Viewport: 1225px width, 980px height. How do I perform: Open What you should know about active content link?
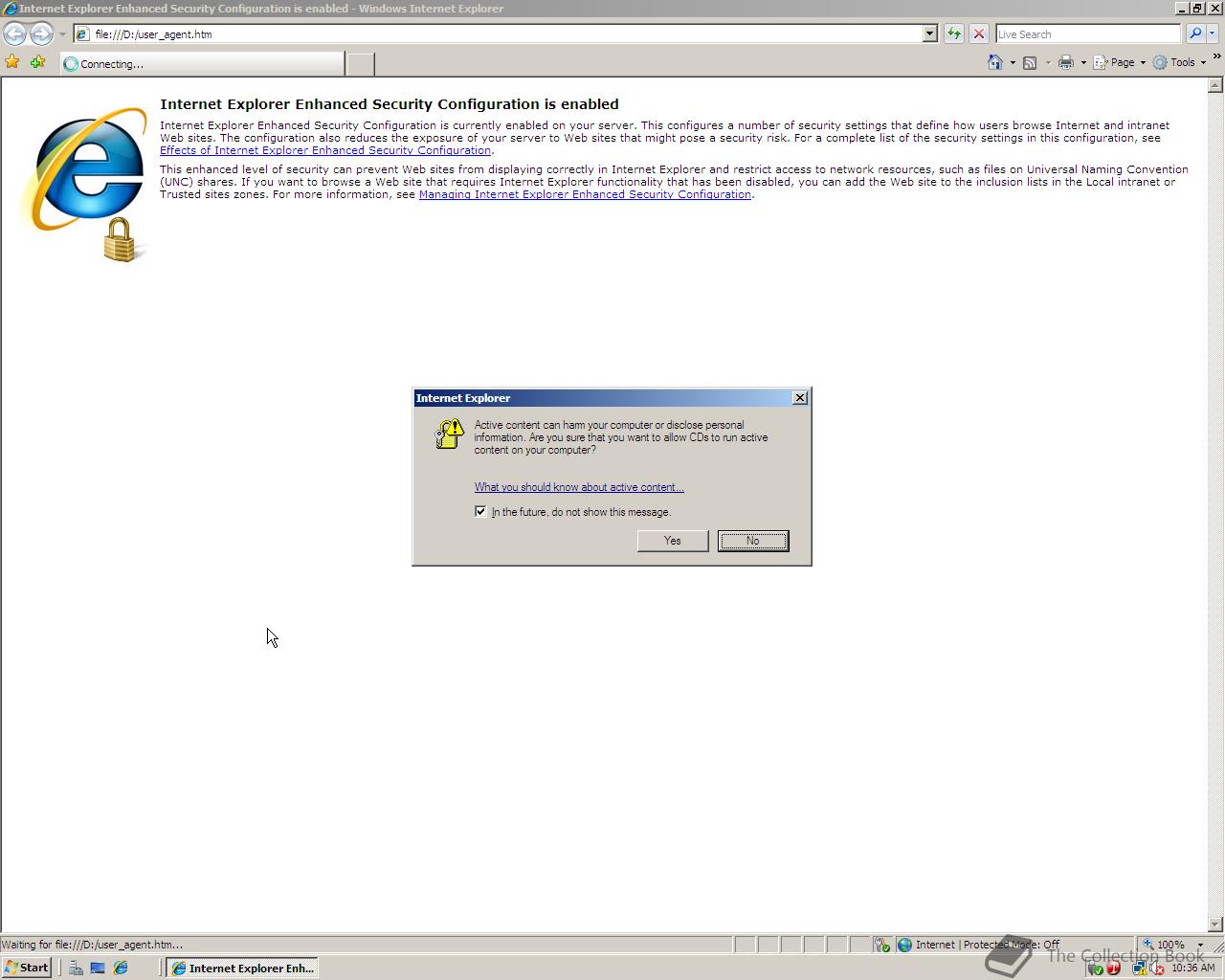click(x=579, y=487)
